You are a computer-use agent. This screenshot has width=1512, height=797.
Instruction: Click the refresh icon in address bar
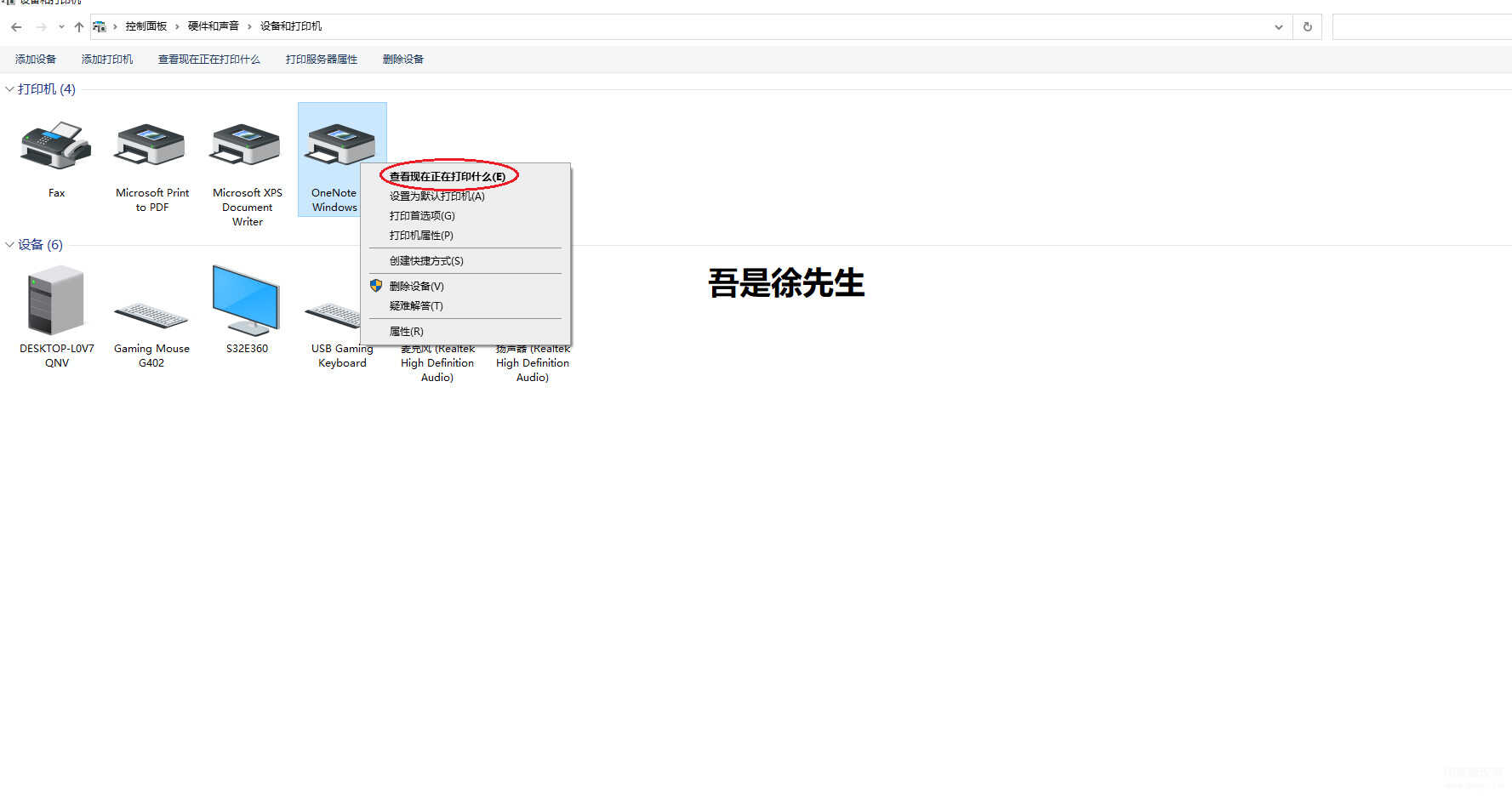tap(1307, 26)
